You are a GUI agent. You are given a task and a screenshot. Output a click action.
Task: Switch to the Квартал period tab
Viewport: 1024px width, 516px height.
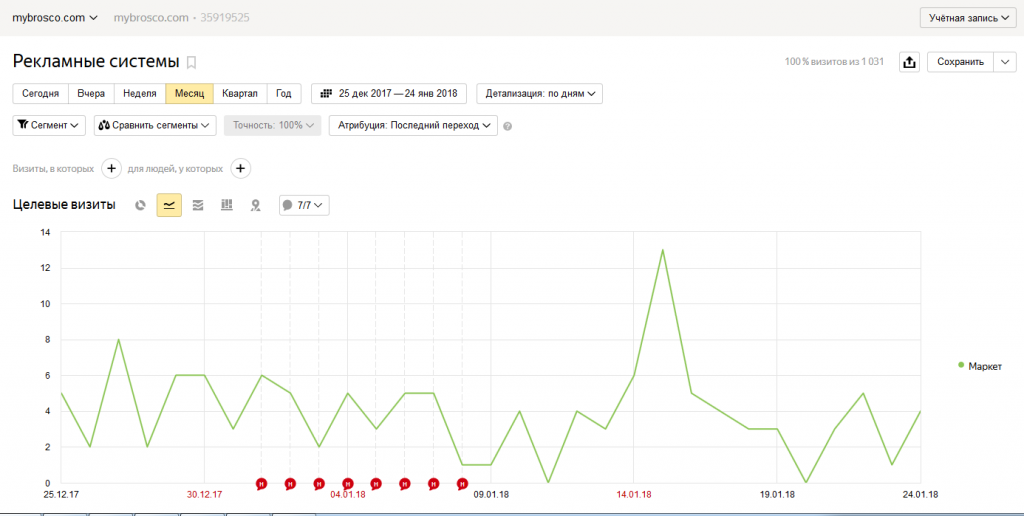point(240,94)
